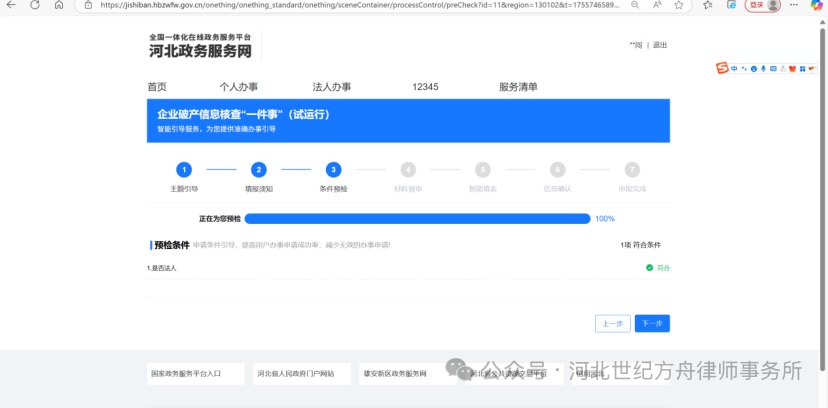Click the 100% progress value
This screenshot has height=408, width=828.
pos(605,219)
